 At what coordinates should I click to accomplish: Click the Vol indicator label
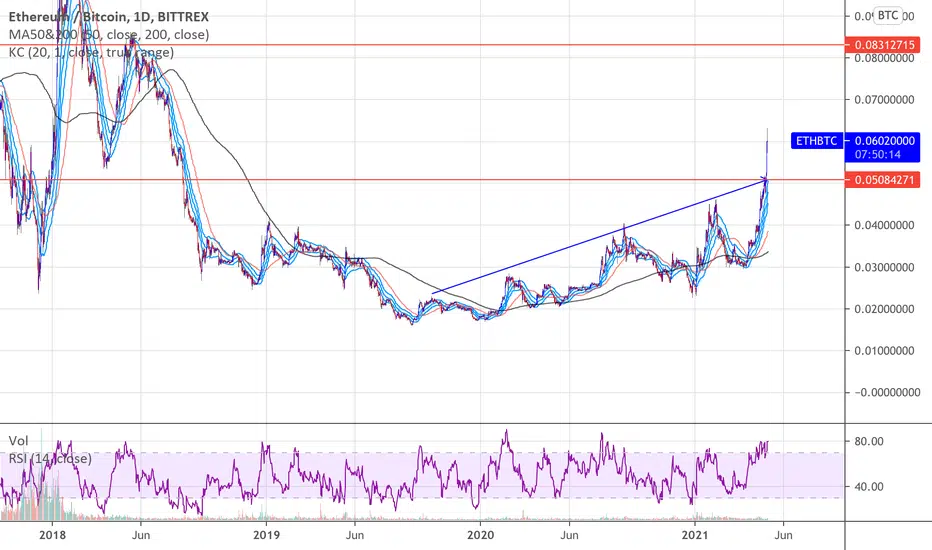18,441
